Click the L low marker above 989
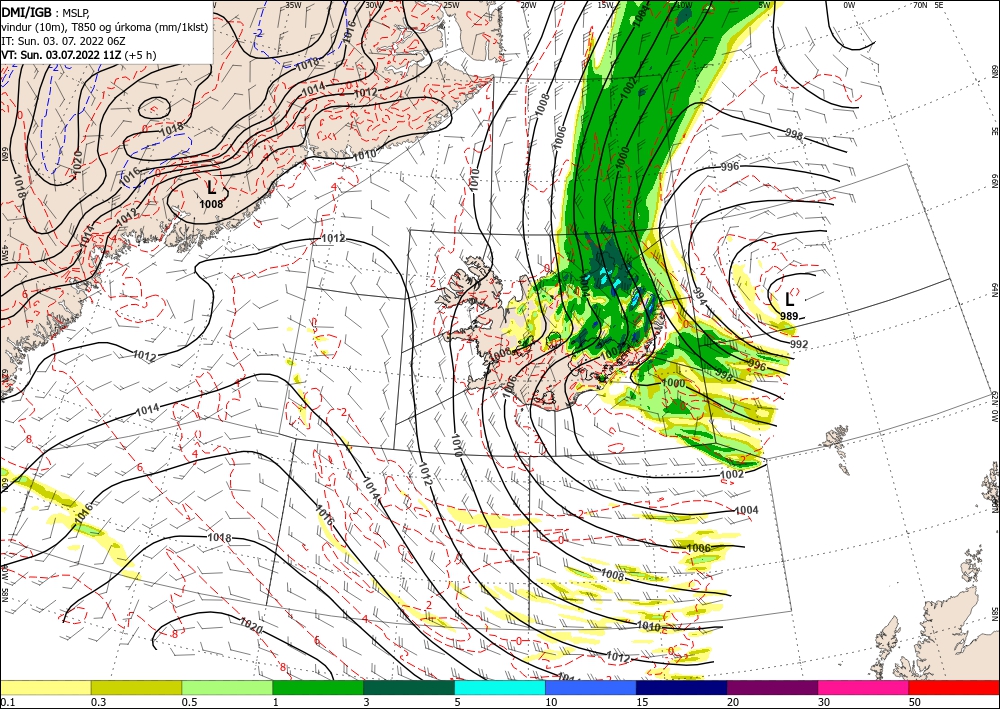 (790, 298)
